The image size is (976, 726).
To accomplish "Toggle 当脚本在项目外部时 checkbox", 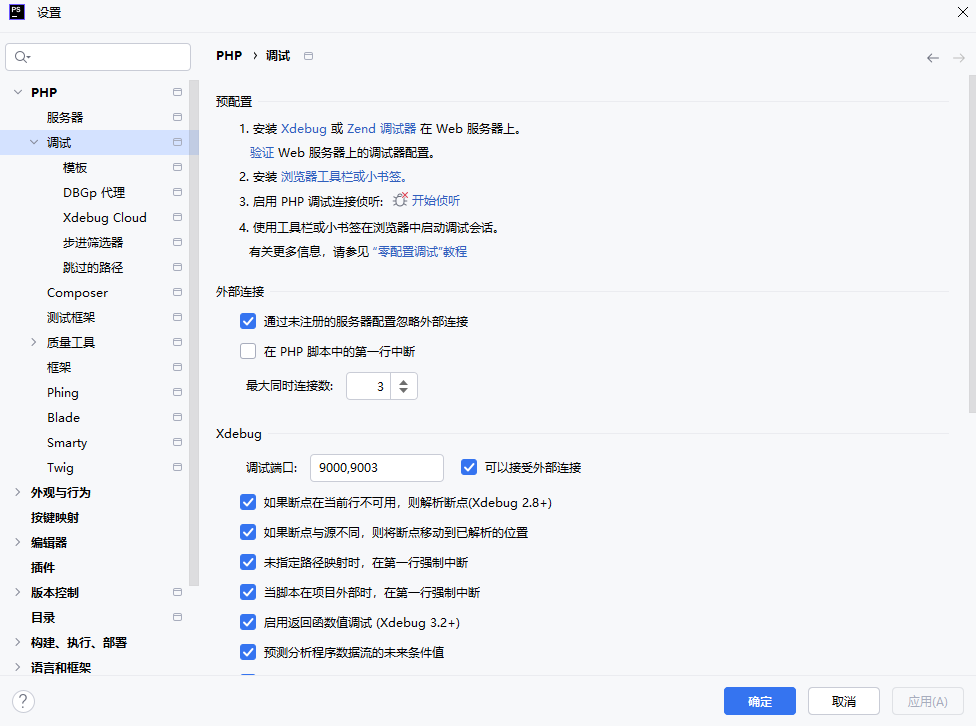I will (x=248, y=592).
